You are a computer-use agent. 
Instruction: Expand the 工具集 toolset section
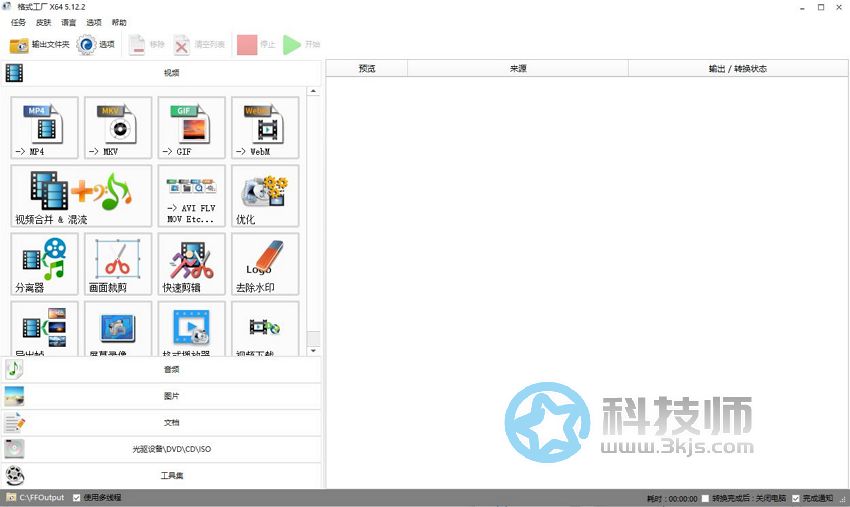161,476
